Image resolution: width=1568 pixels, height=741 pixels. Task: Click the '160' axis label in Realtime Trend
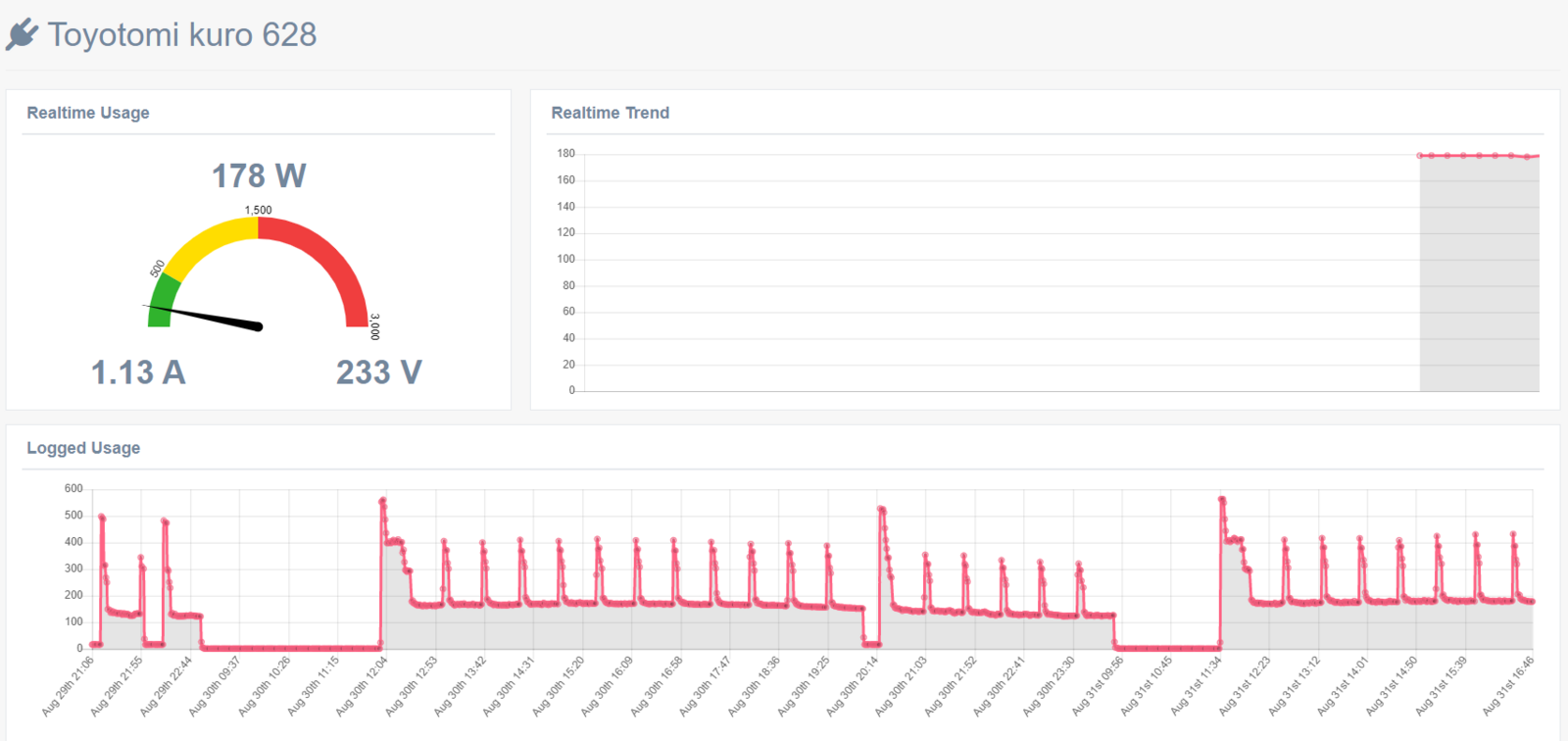(x=566, y=180)
